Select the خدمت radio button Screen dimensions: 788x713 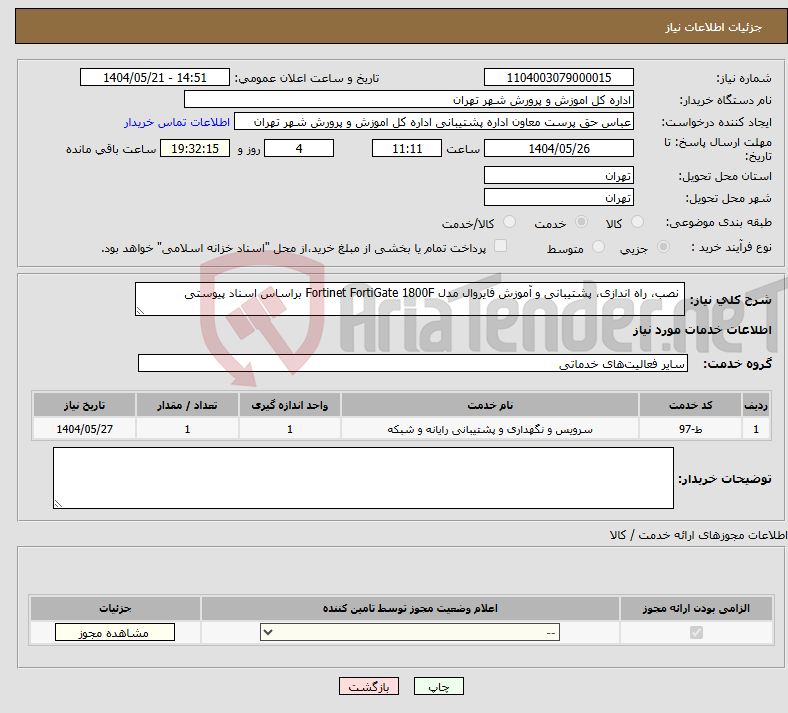(581, 223)
